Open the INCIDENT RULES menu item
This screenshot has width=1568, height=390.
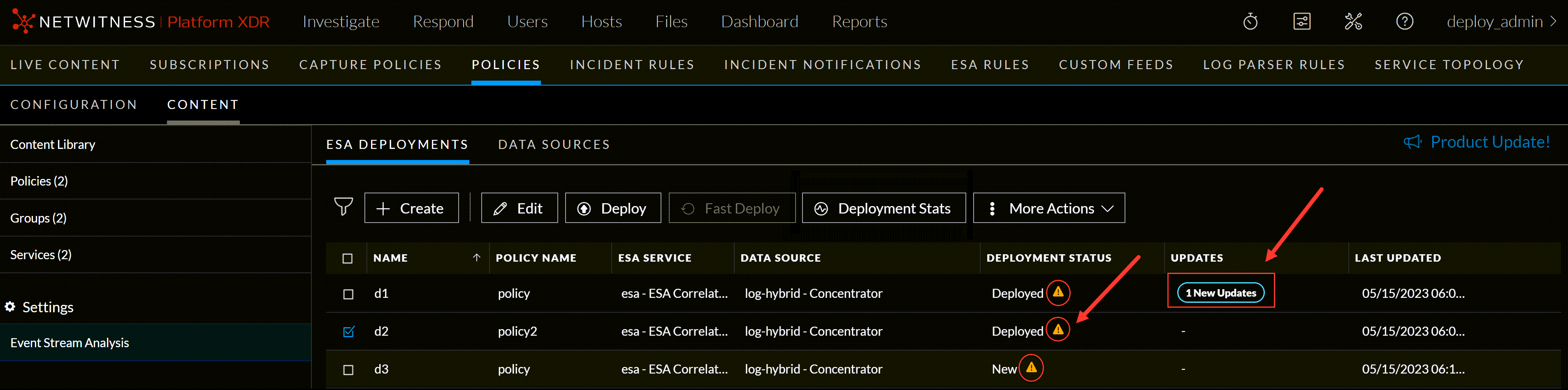click(x=632, y=65)
